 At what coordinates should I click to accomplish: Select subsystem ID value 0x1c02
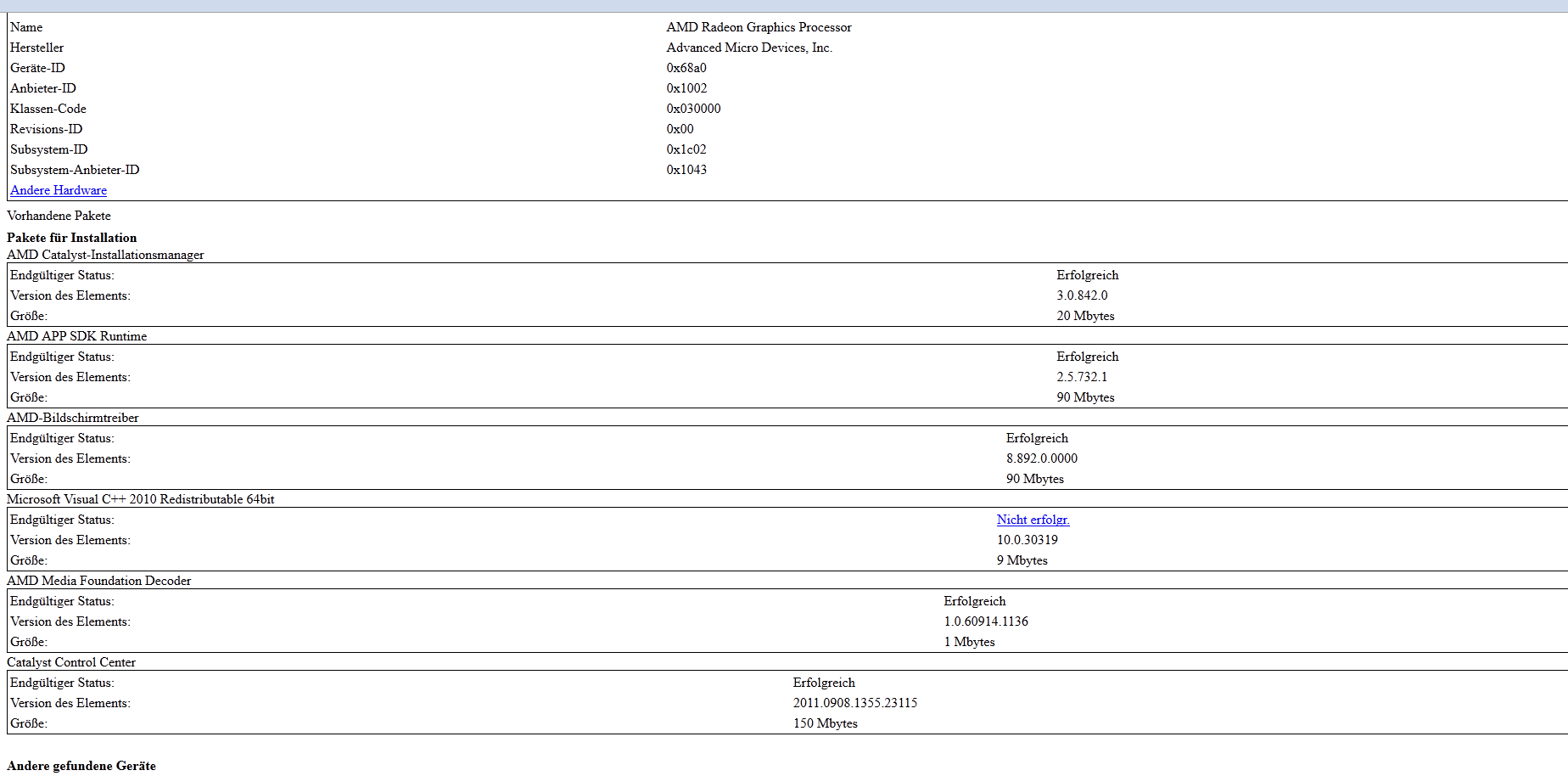click(686, 149)
